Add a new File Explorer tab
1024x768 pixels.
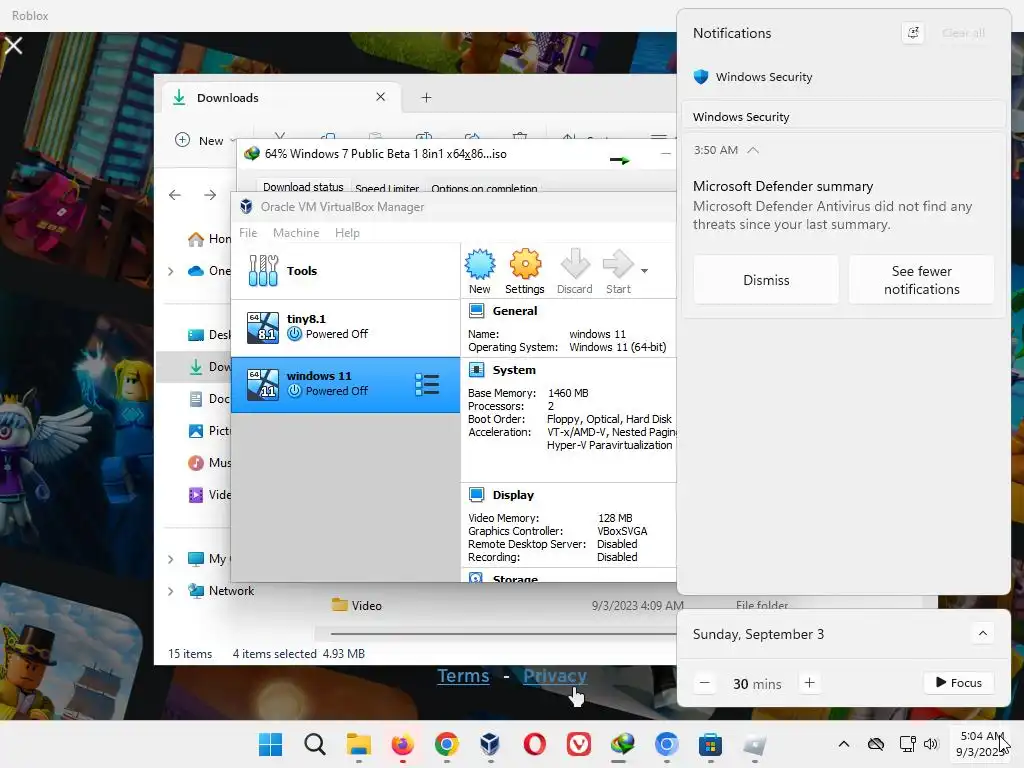coord(426,98)
